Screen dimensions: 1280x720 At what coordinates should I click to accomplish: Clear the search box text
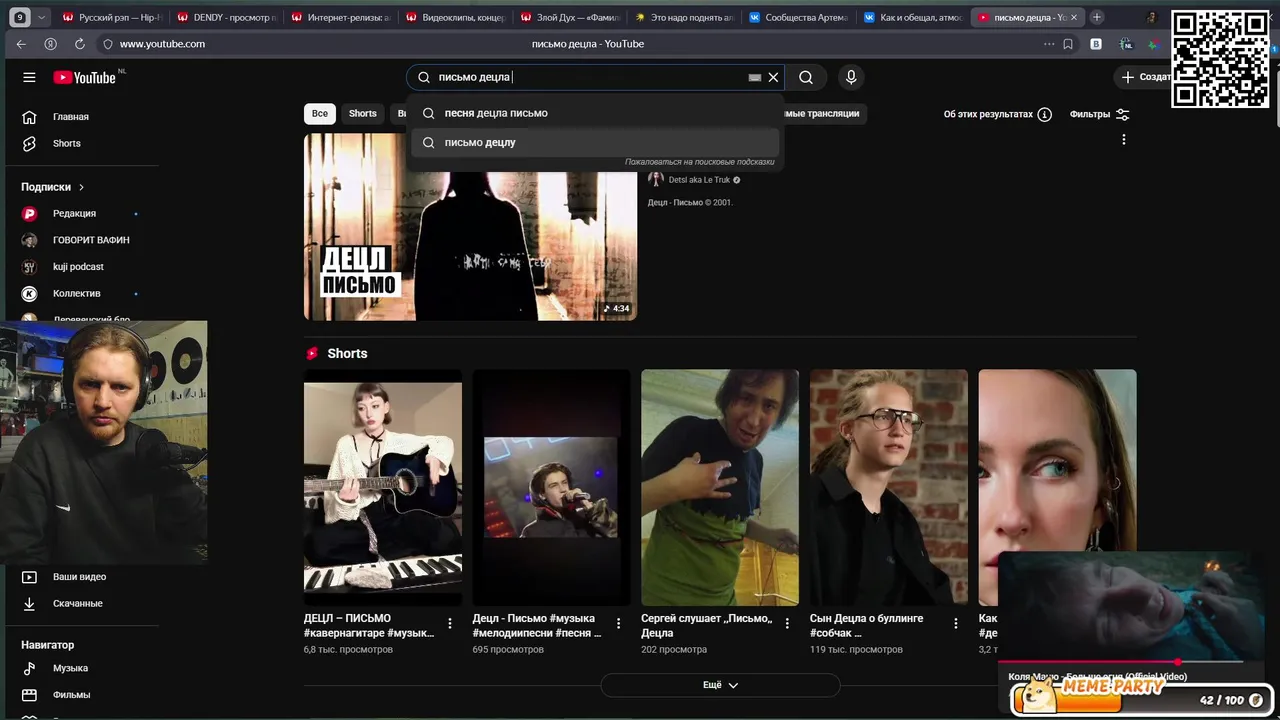pos(773,77)
